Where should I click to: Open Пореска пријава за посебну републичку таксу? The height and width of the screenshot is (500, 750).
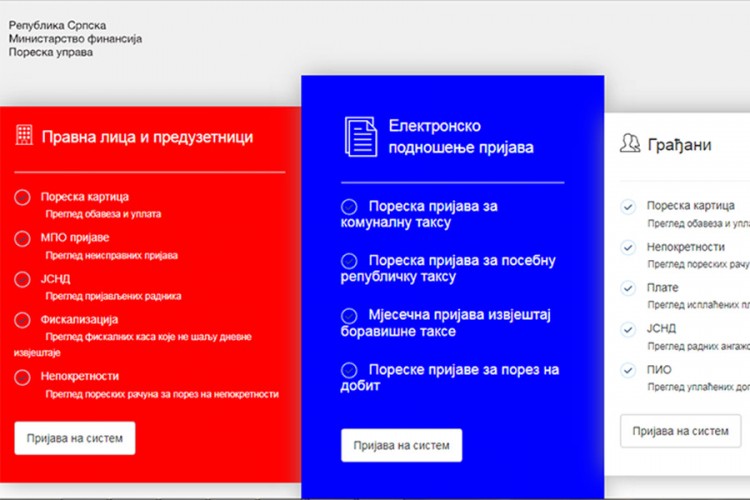[448, 268]
